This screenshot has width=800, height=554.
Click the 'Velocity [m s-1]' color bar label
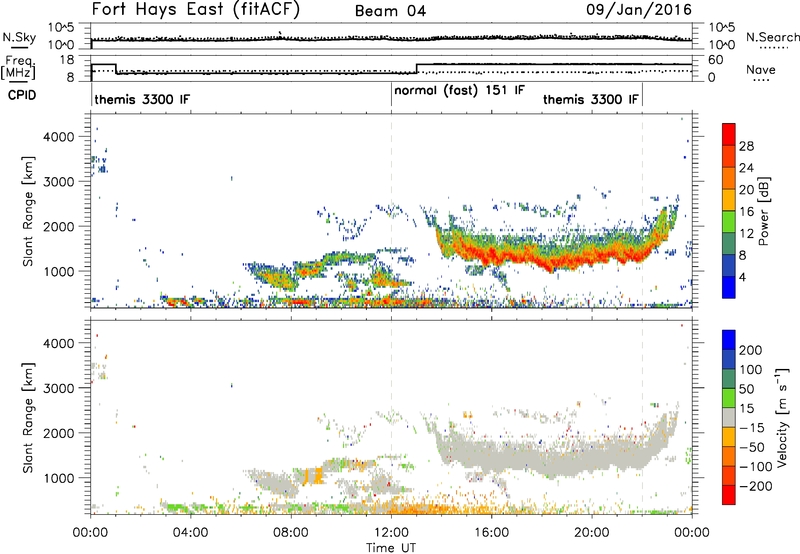click(781, 417)
